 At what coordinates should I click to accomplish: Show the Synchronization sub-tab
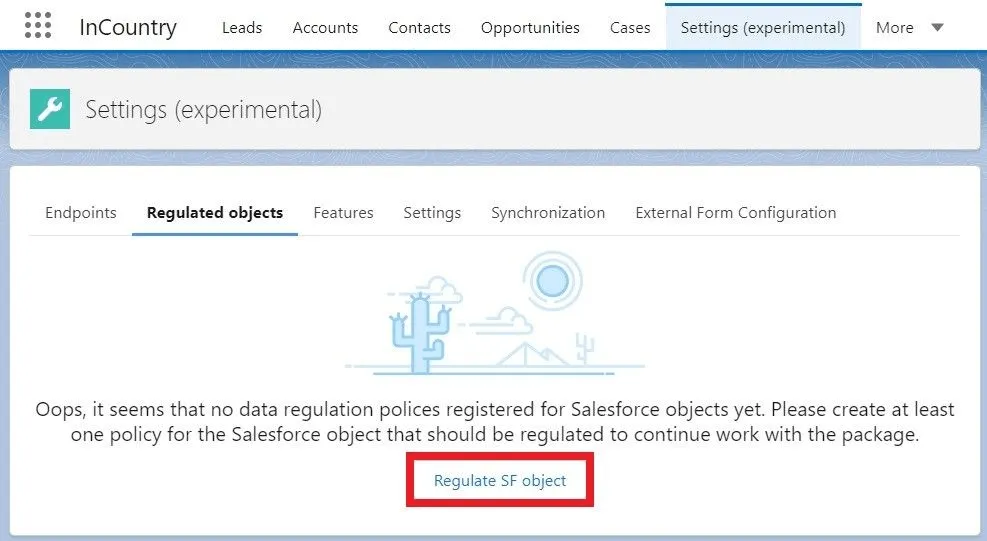[548, 213]
